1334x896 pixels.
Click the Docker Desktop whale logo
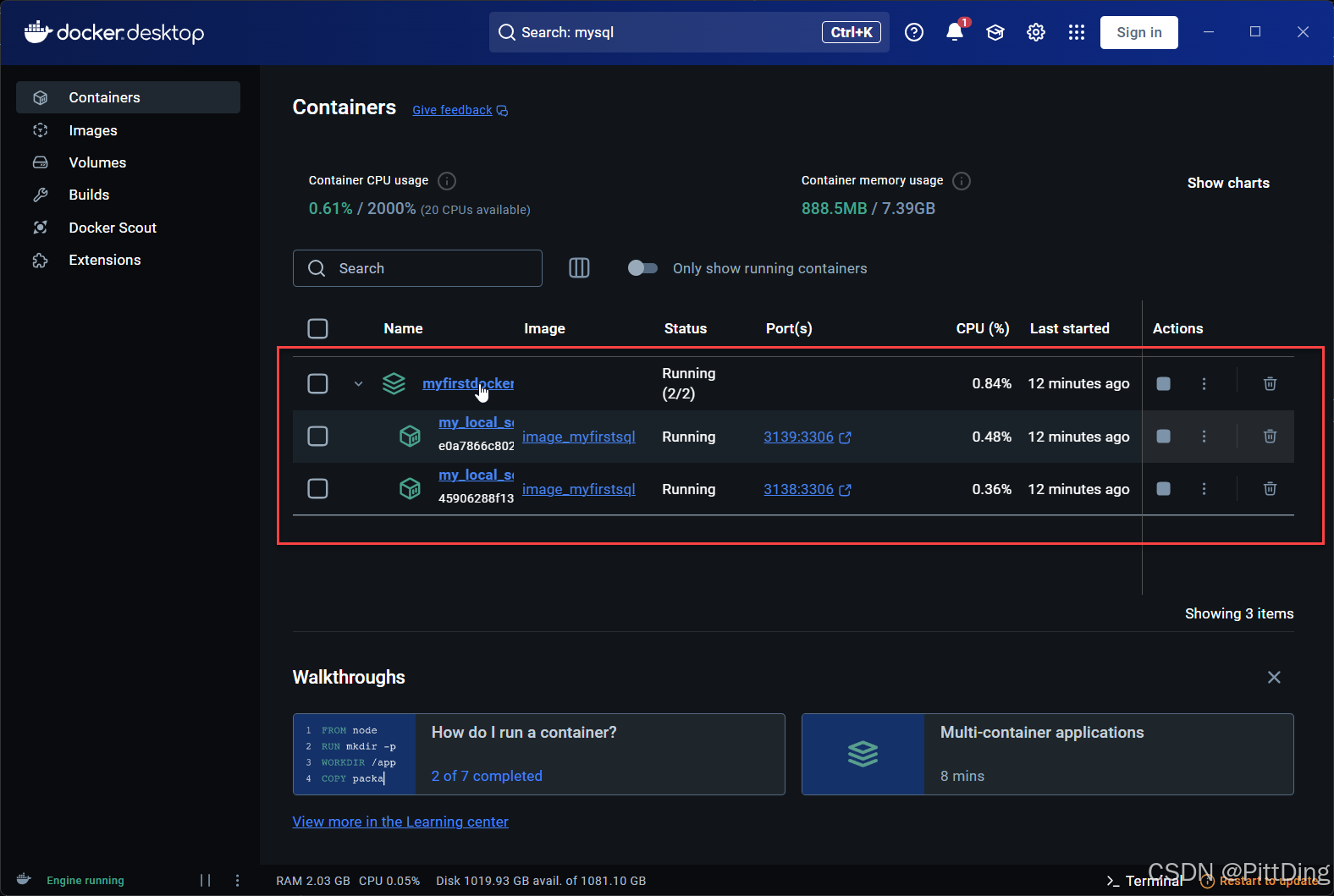tap(114, 32)
